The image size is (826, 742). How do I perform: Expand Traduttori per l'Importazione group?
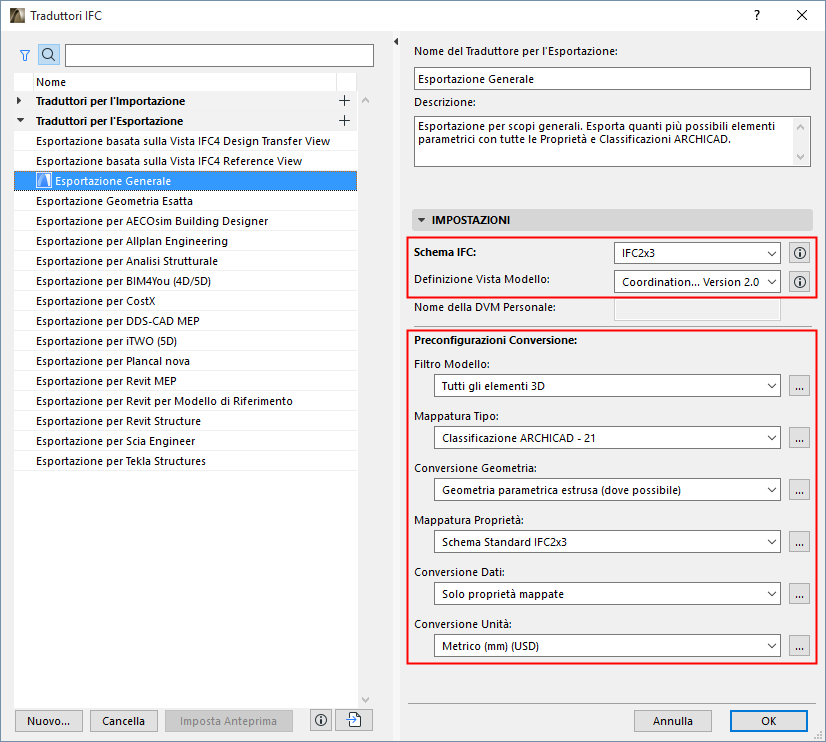pos(20,101)
